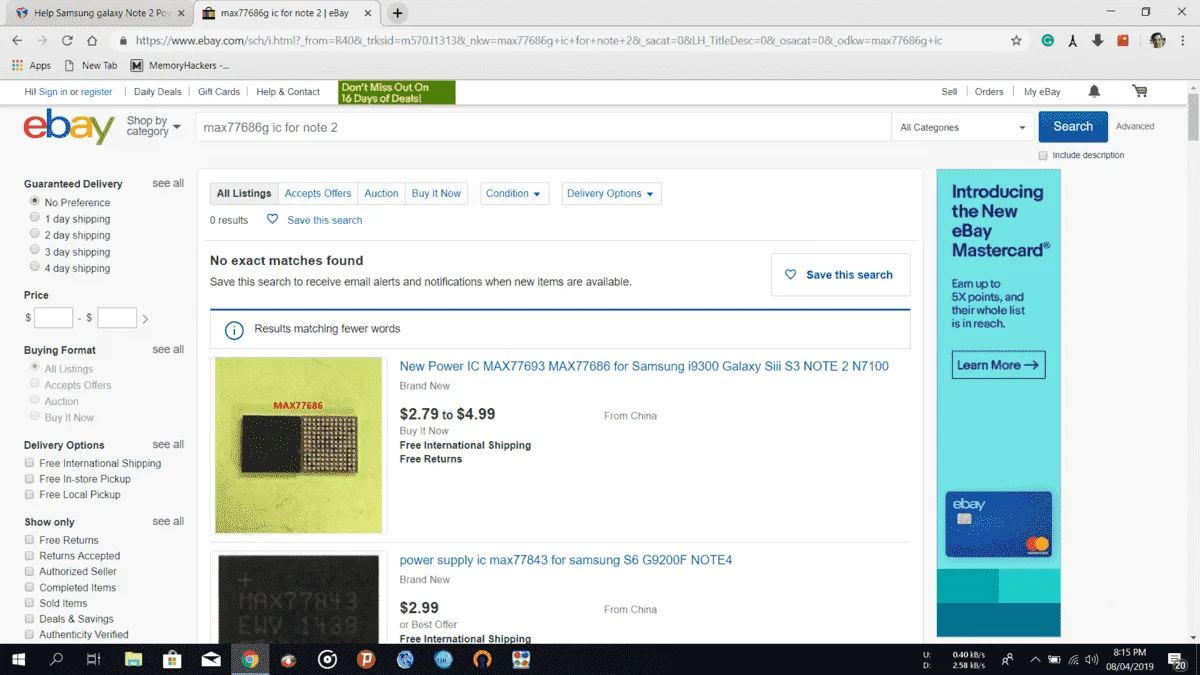
Task: Check Free Local Pickup filter
Action: [x=29, y=494]
